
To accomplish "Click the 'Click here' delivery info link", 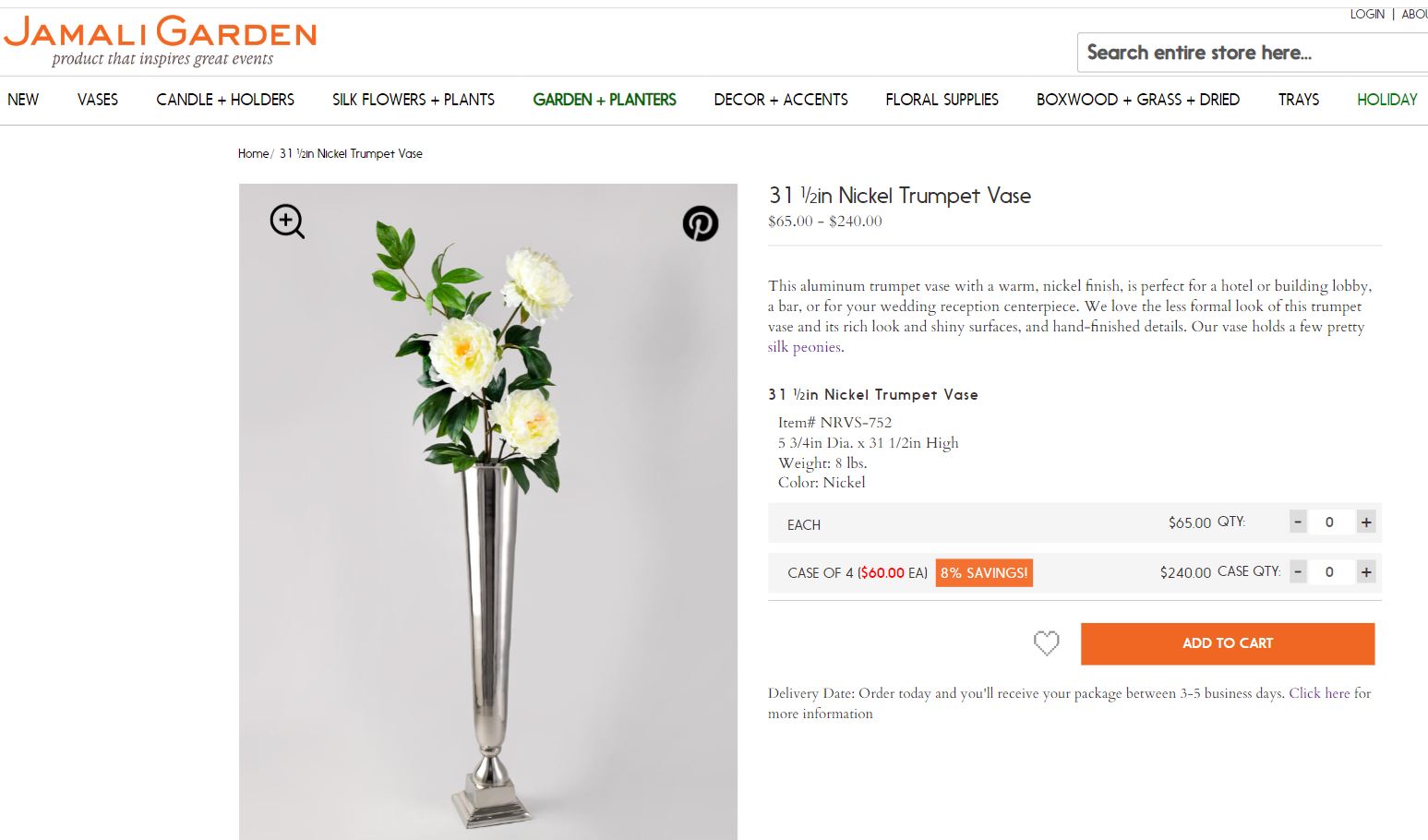I will point(1319,693).
